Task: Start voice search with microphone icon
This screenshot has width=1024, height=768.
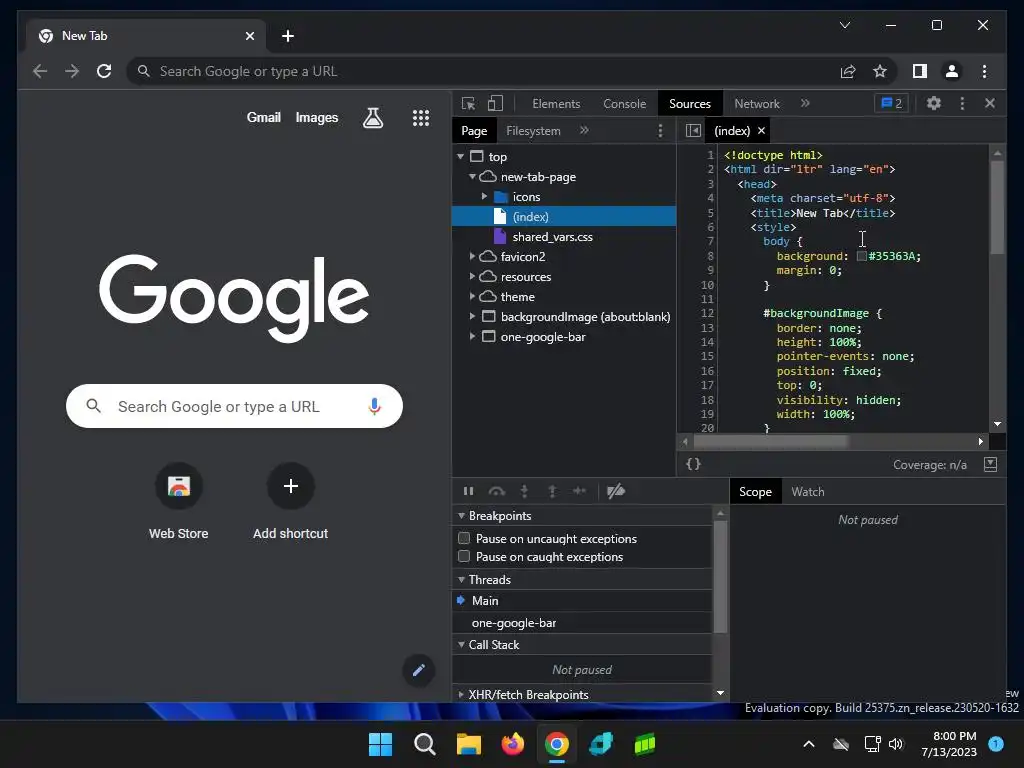Action: 374,406
